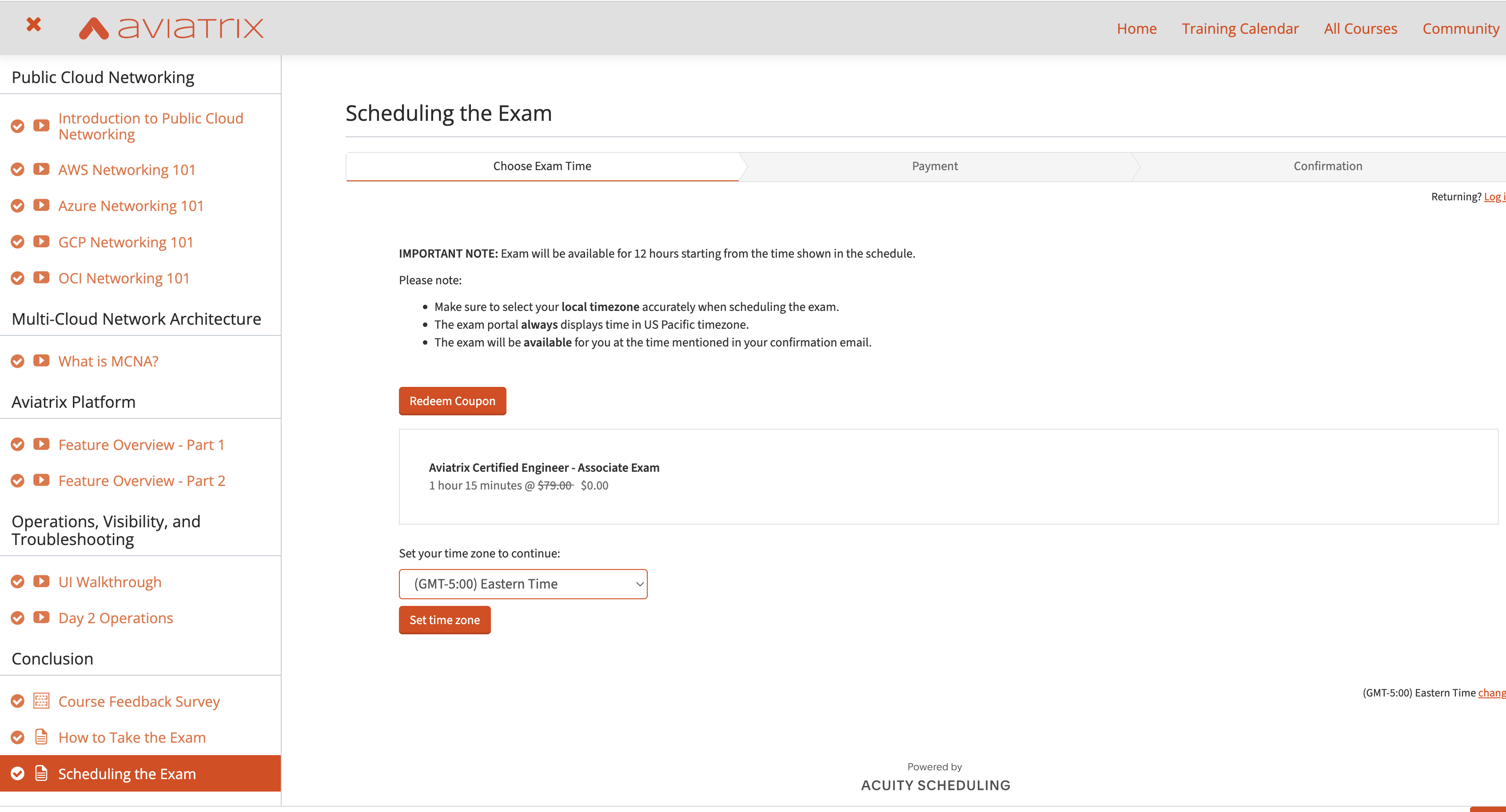Click the struck-through $79.00 price
Viewport: 1506px width, 812px height.
(x=555, y=486)
